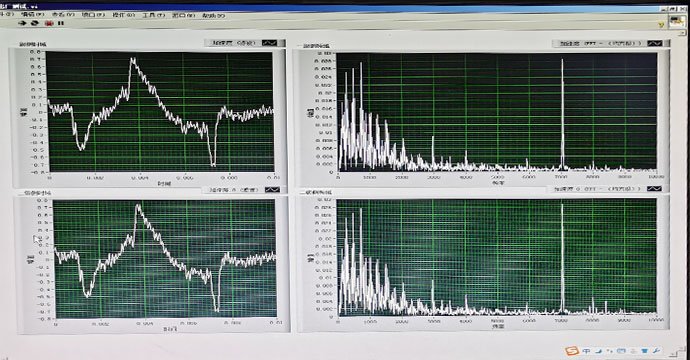Click the bottom-left waveform plot legend sample icon
This screenshot has height=360, width=690.
(x=272, y=190)
